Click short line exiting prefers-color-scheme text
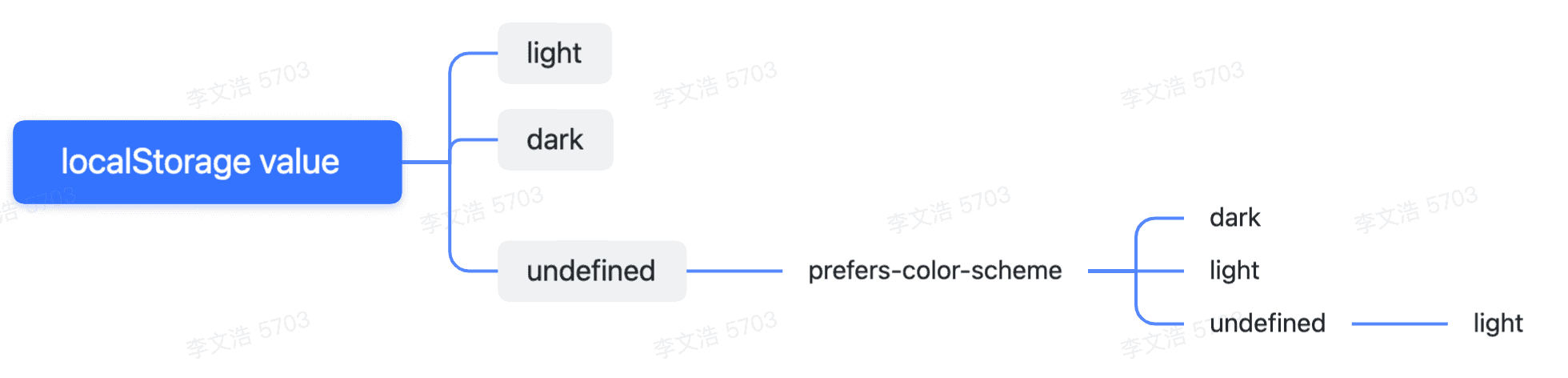Image resolution: width=1568 pixels, height=378 pixels. pos(1112,271)
